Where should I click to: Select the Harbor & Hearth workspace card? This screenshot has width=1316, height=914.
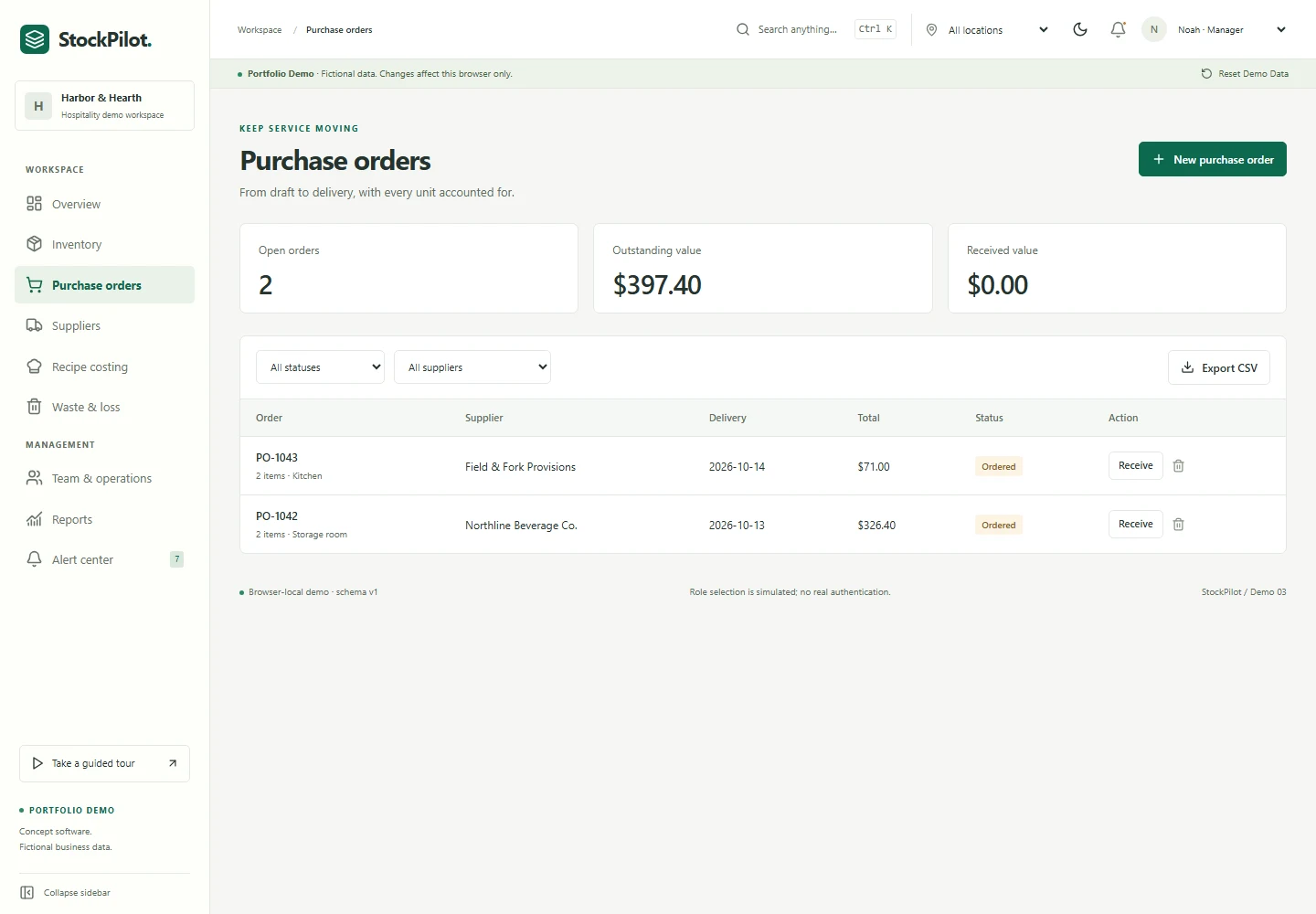point(104,106)
